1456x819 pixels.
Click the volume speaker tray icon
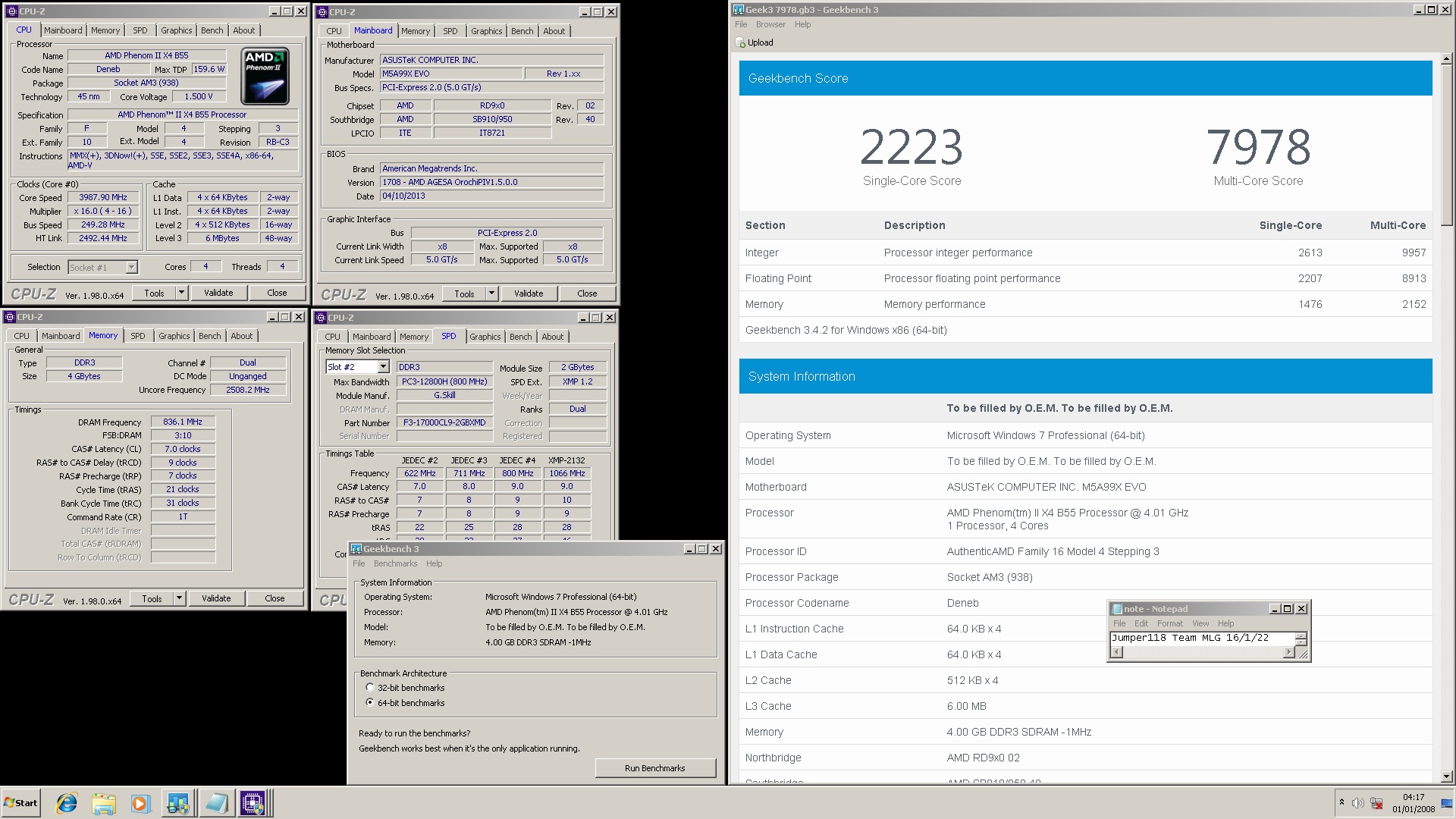coord(1357,803)
